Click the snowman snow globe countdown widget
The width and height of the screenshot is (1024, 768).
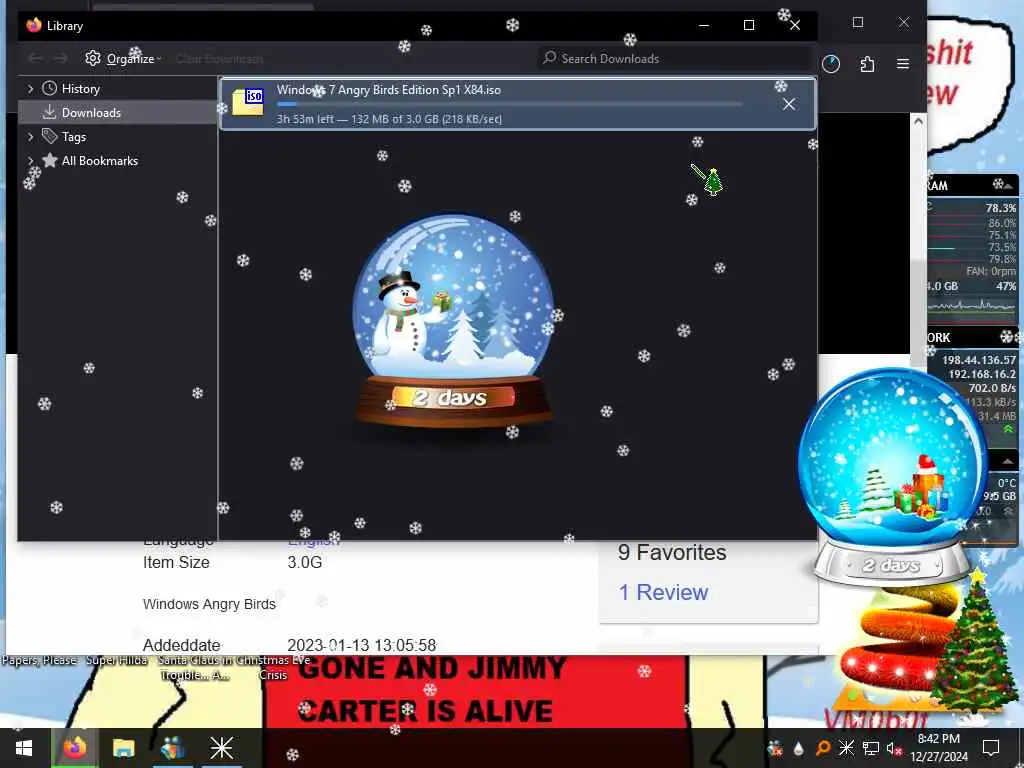click(453, 320)
